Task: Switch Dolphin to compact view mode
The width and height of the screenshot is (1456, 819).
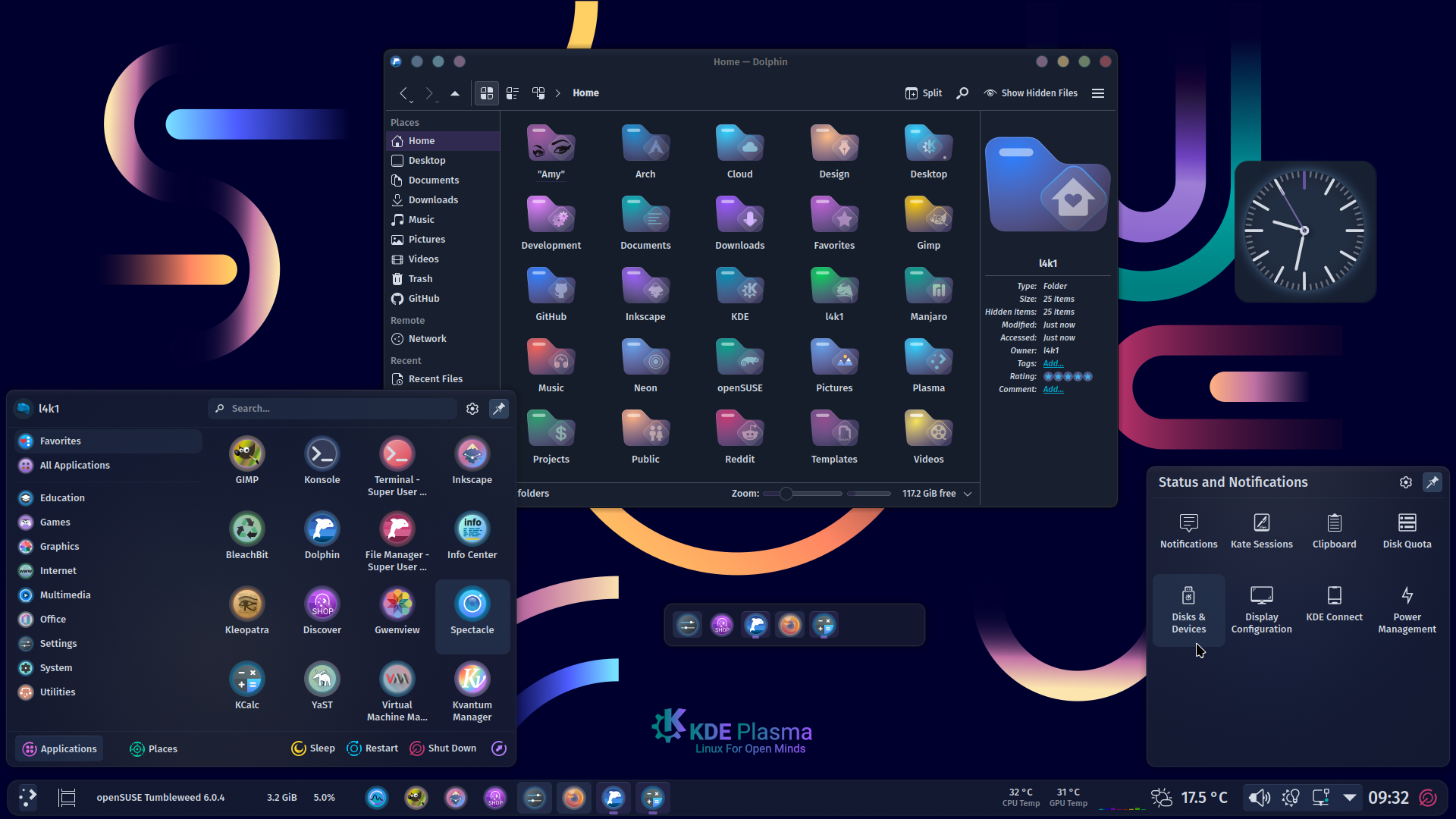Action: [513, 93]
